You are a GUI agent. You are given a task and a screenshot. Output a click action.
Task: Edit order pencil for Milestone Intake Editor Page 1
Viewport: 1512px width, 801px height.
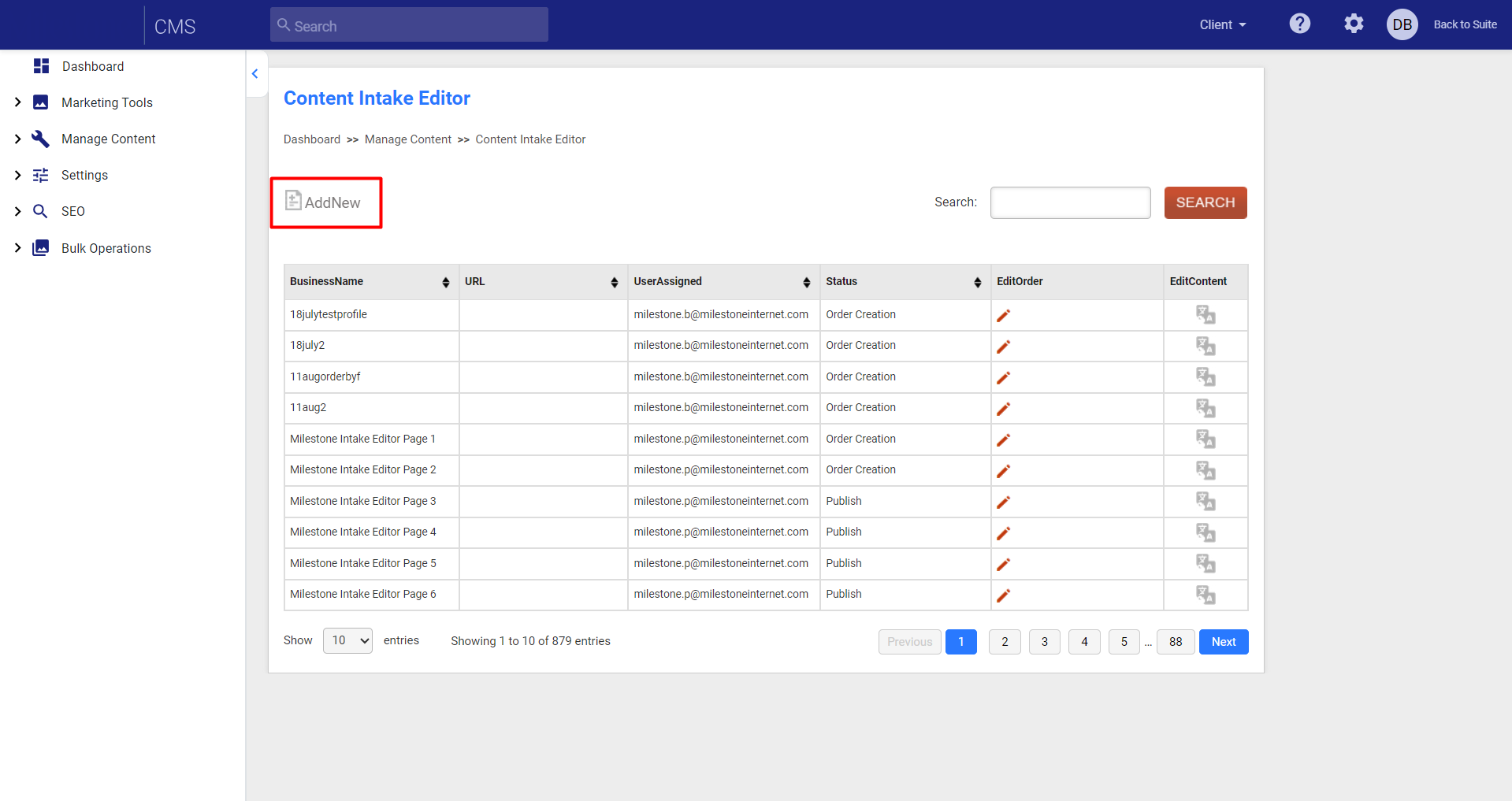tap(1003, 440)
